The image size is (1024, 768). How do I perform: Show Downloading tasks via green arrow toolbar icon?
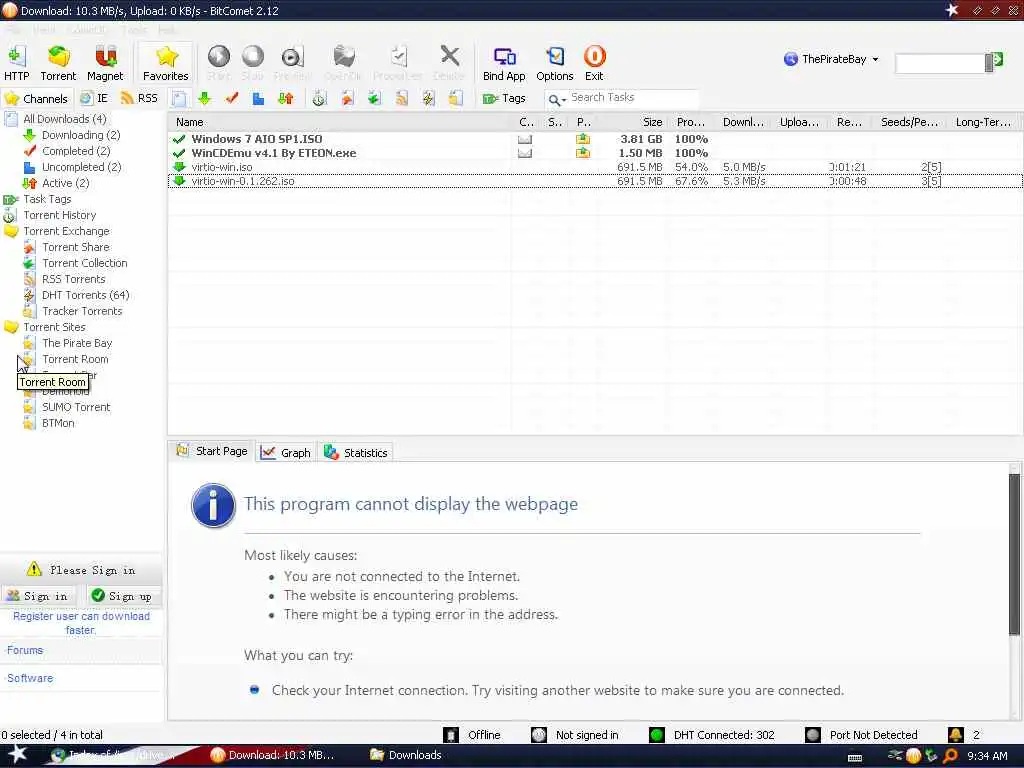(x=204, y=99)
